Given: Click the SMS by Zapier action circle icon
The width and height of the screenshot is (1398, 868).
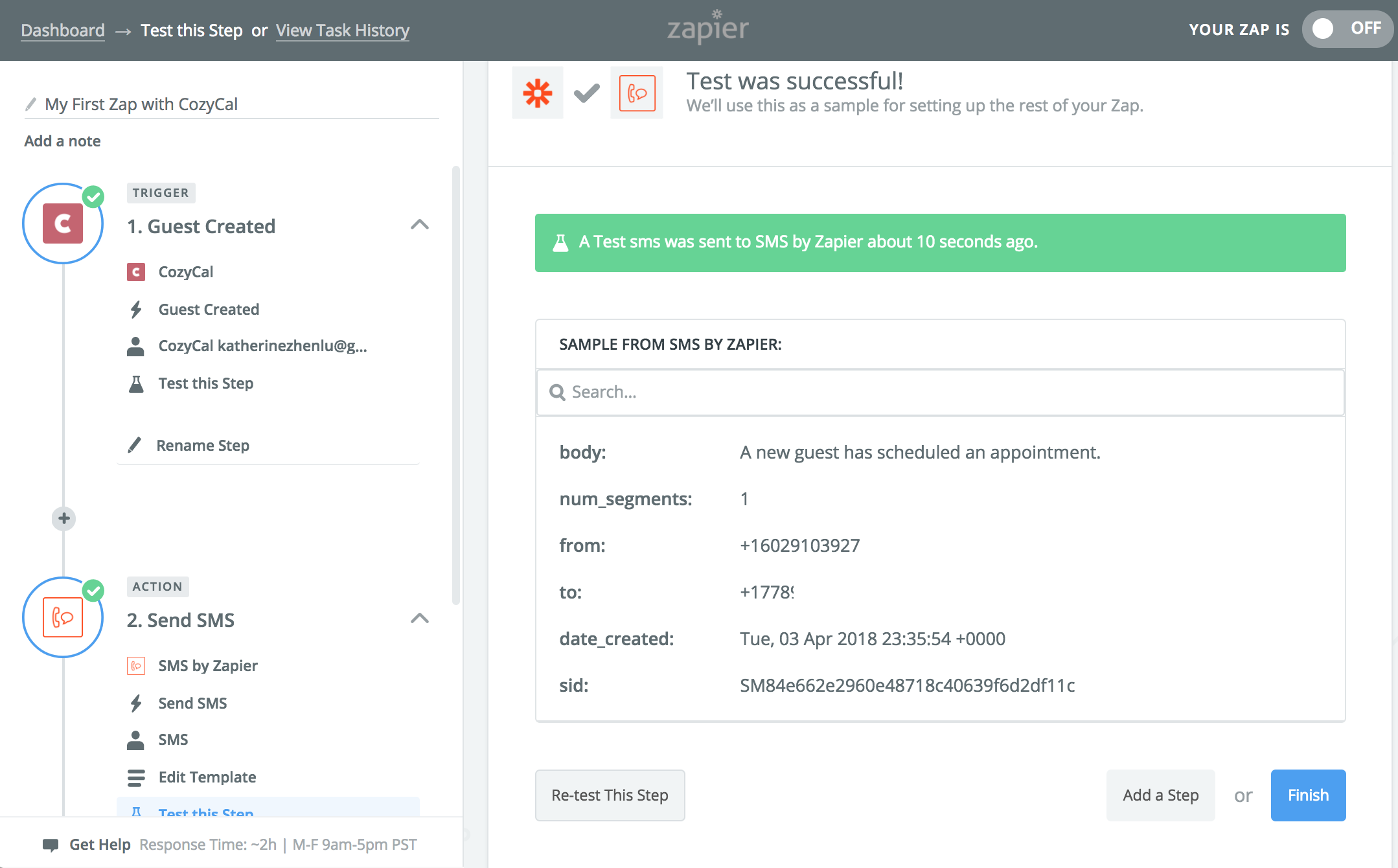Looking at the screenshot, I should click(x=63, y=617).
